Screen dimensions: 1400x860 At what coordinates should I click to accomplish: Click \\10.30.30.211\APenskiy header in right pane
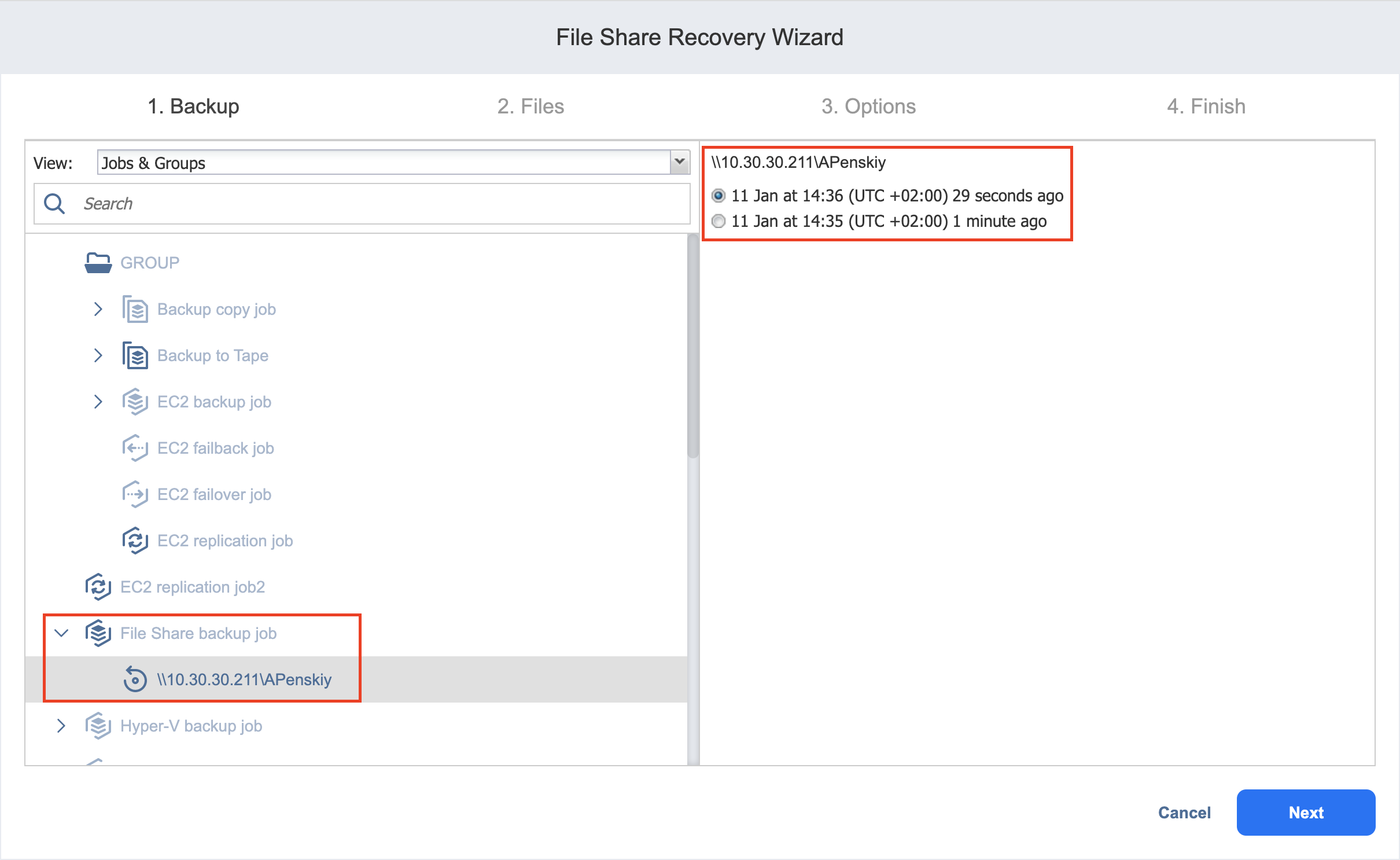click(x=798, y=162)
